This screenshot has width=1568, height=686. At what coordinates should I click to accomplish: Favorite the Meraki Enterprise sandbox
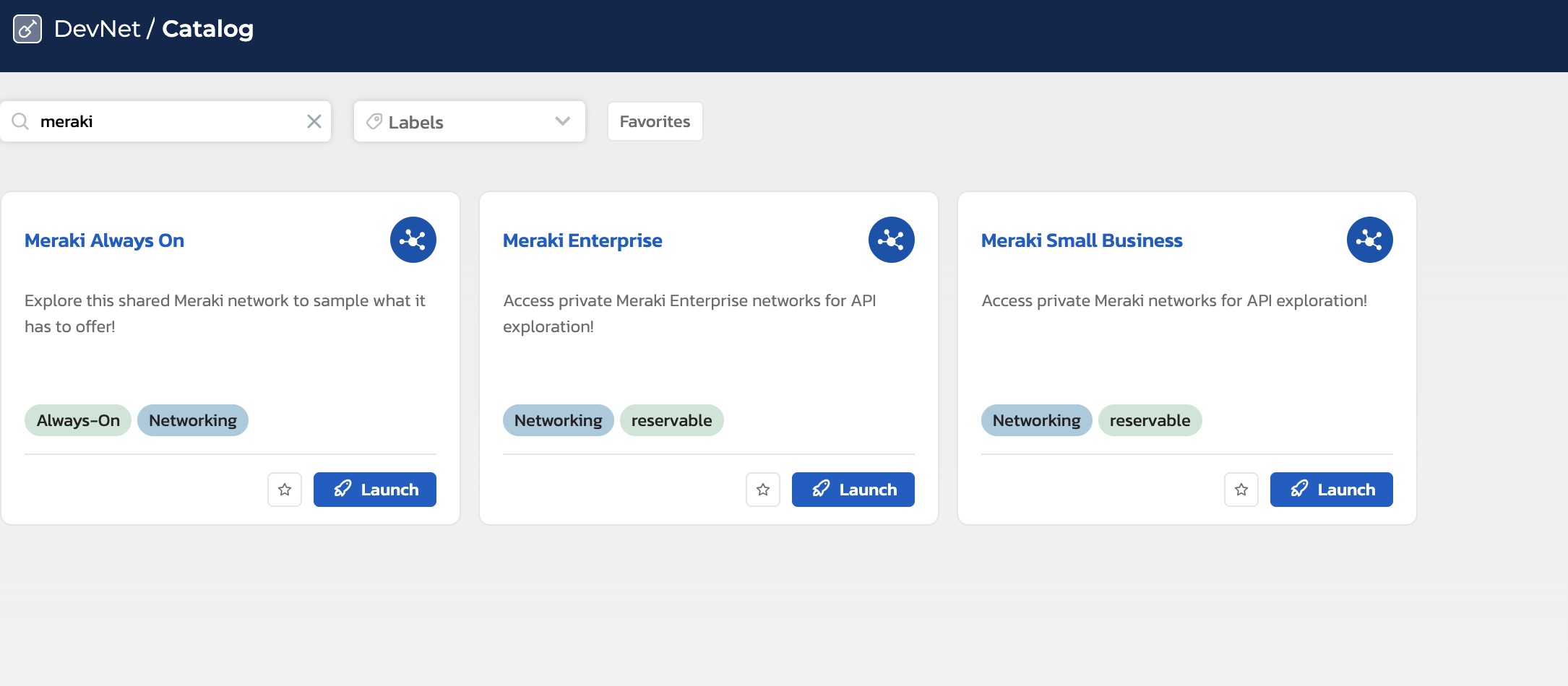(763, 489)
